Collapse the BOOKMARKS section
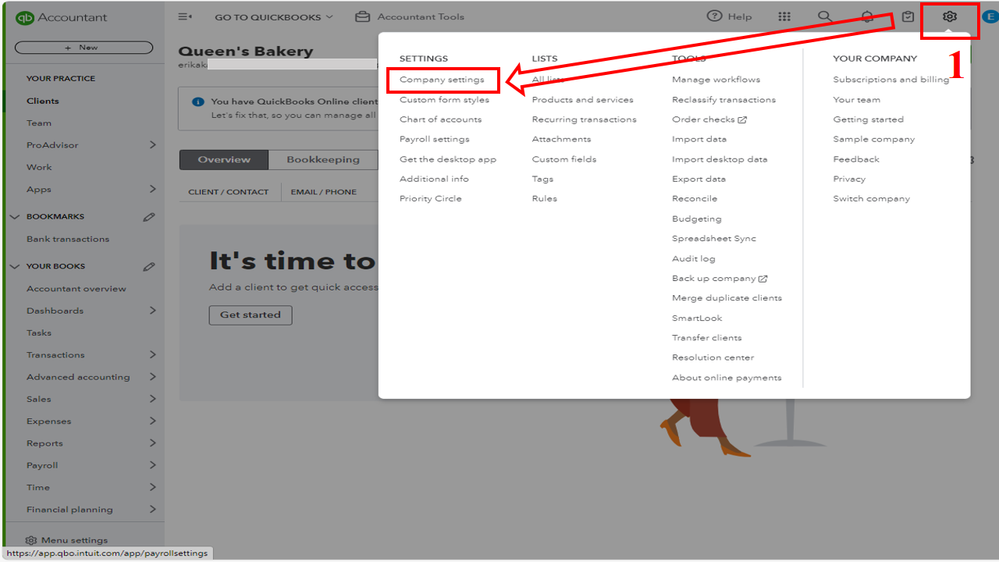The image size is (999, 562). coord(15,217)
